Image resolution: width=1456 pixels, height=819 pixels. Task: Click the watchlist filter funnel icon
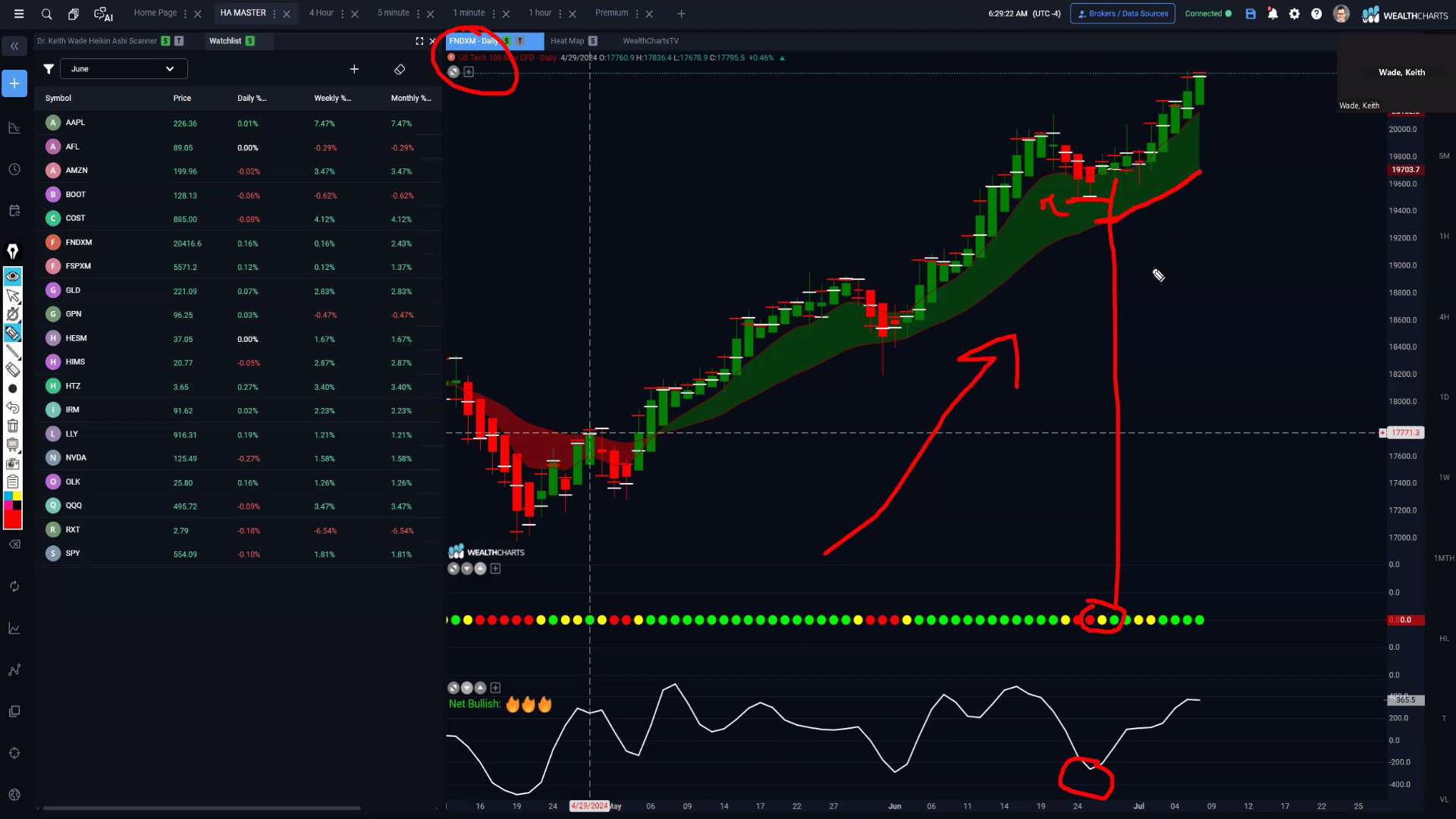coord(49,69)
